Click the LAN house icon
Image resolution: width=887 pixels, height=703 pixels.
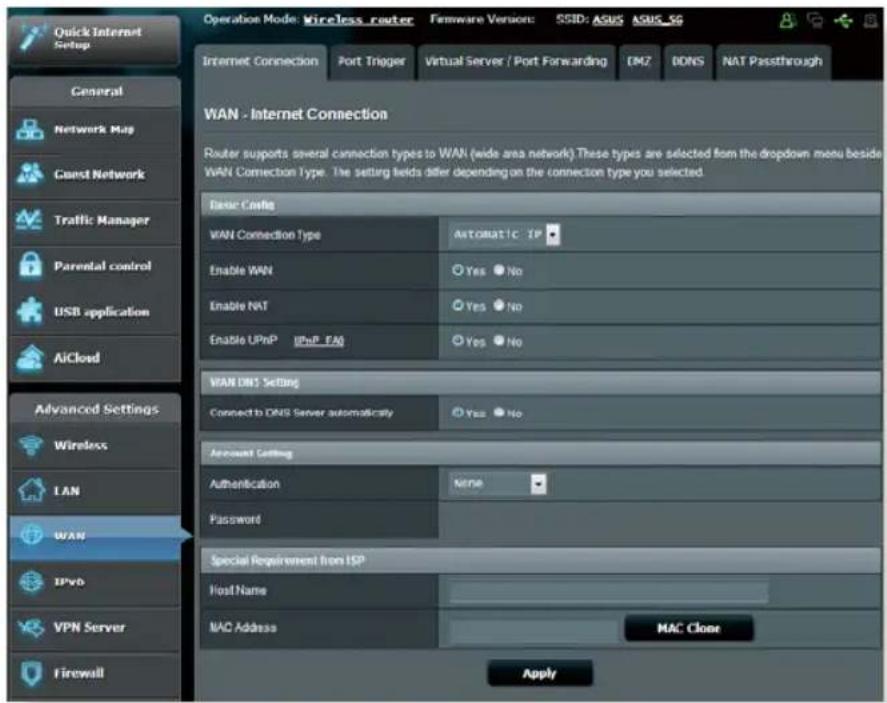tap(32, 490)
